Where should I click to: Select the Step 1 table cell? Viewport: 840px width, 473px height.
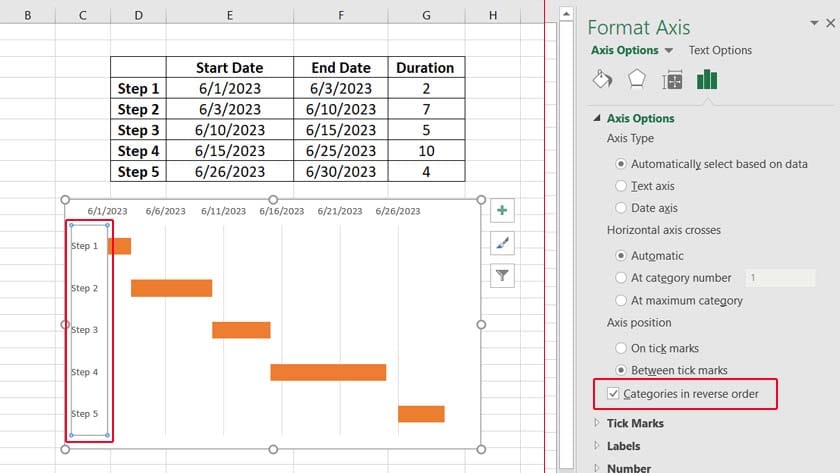pyautogui.click(x=138, y=88)
